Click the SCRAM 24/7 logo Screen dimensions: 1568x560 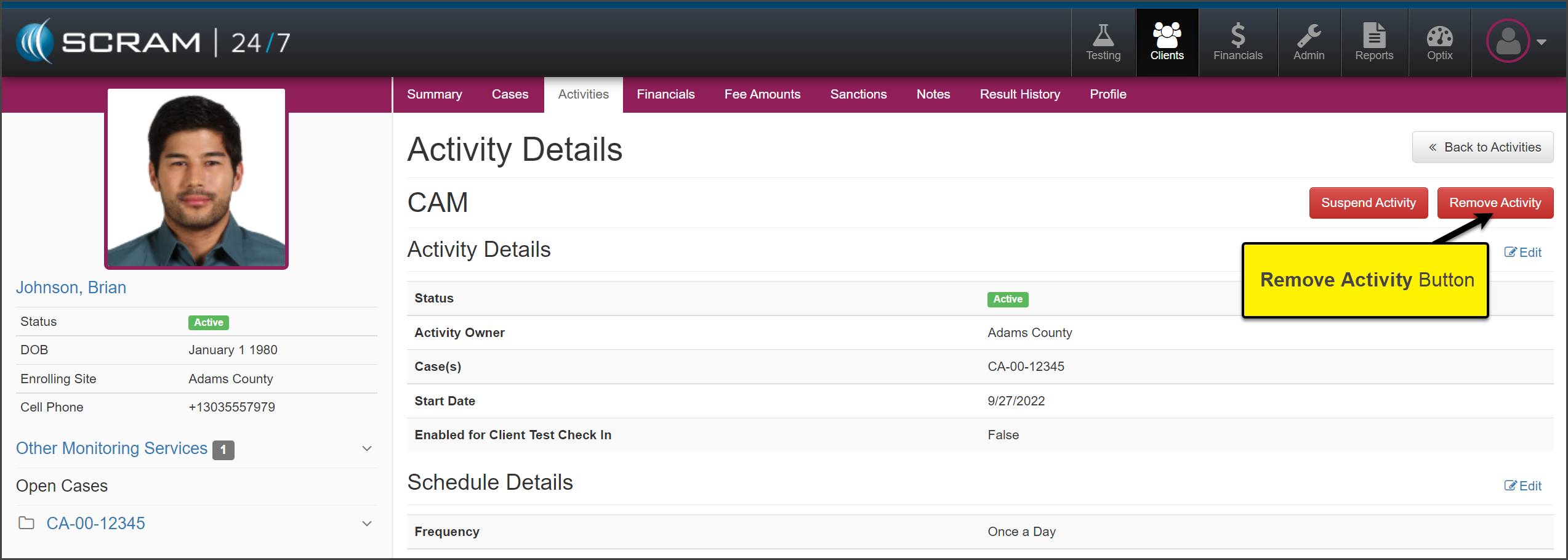(153, 42)
